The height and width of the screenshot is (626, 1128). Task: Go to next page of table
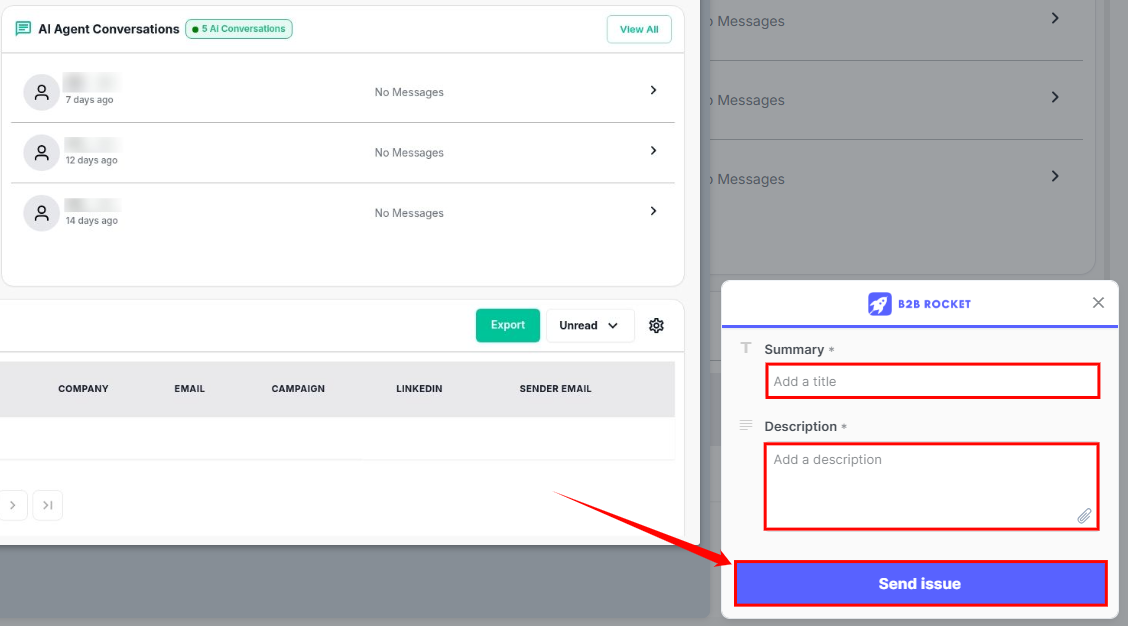tap(12, 506)
